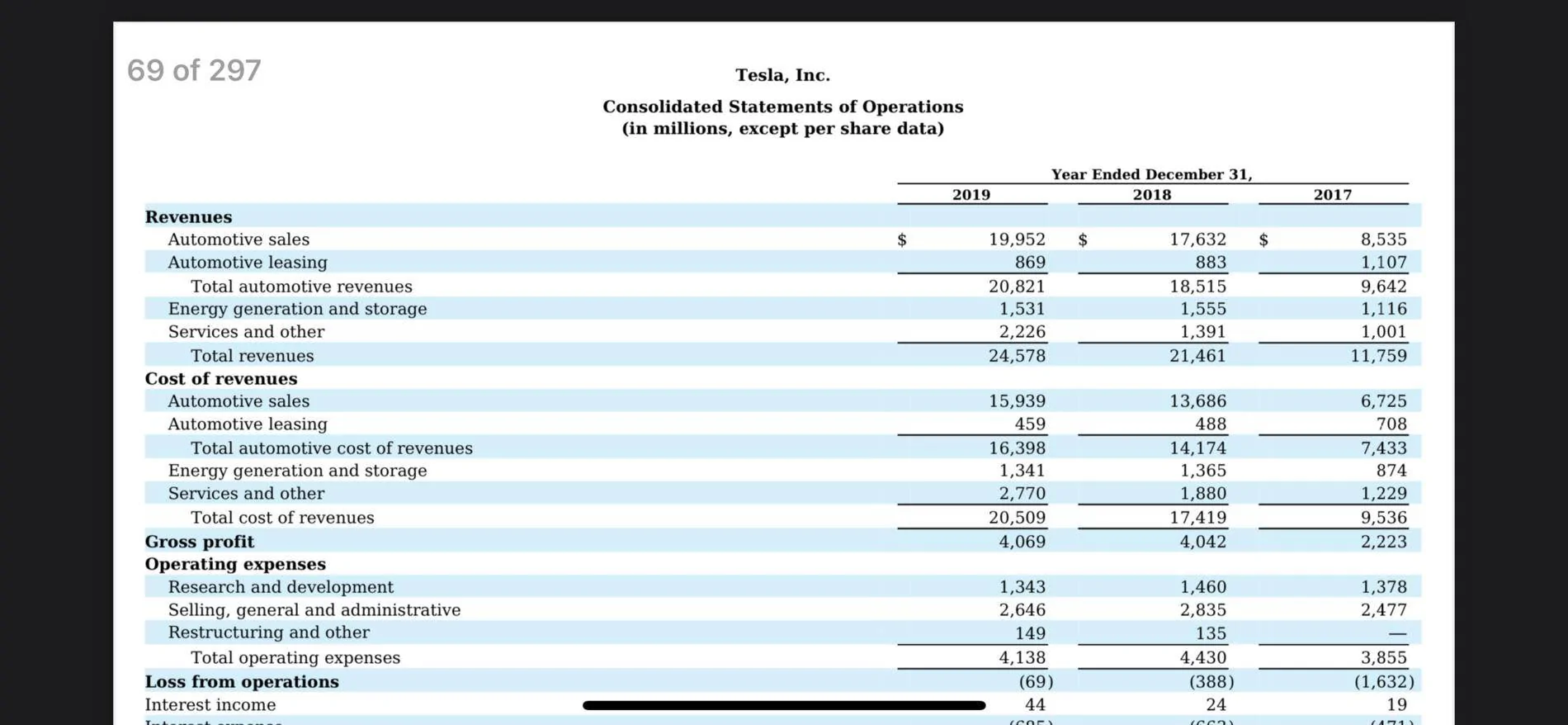Viewport: 1568px width, 725px height.
Task: Select the 1,107 leasing revenue value
Action: point(1383,263)
